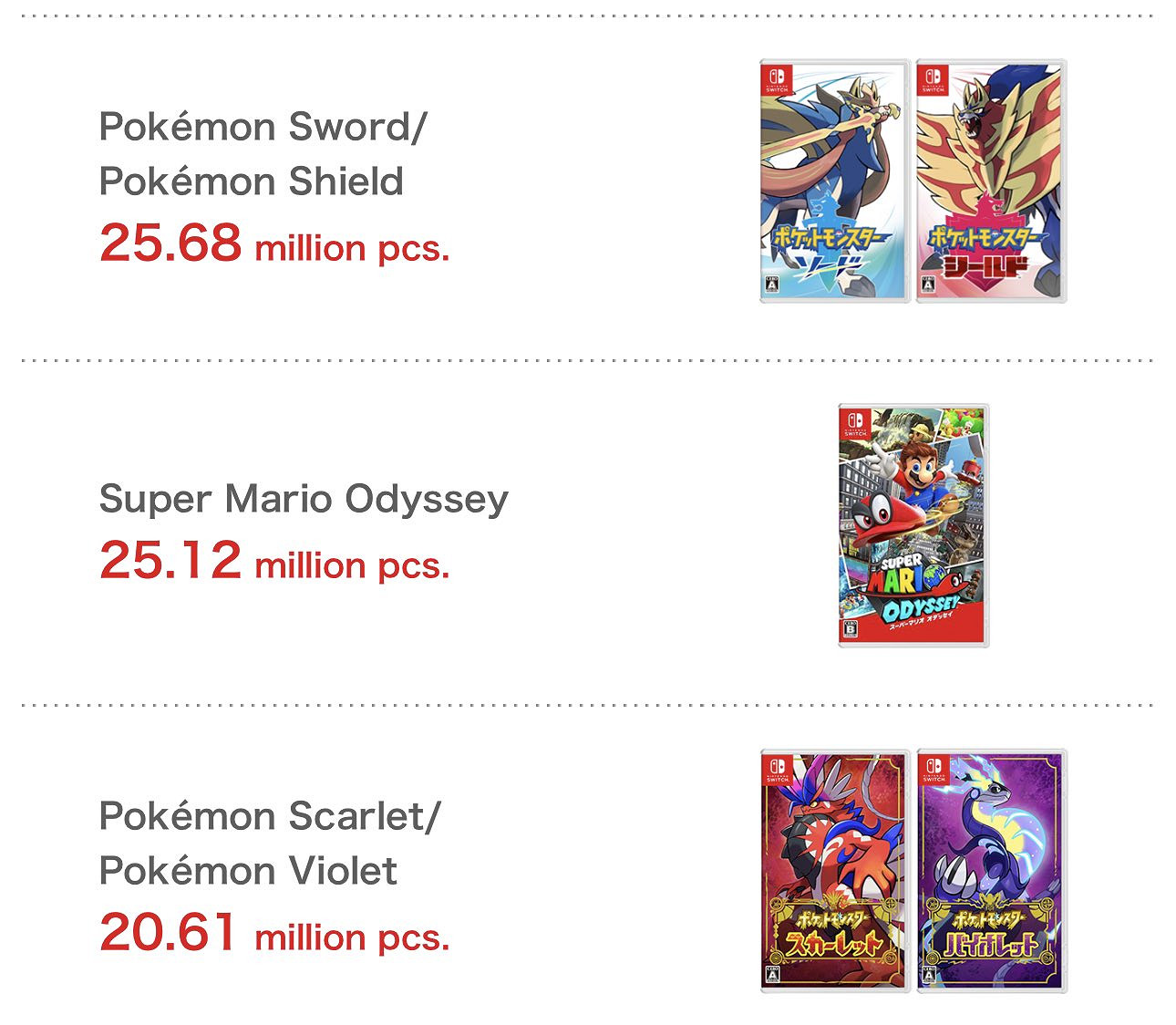Click CERO A rating on Violet cover
This screenshot has height=1025, width=1176.
pos(928,975)
